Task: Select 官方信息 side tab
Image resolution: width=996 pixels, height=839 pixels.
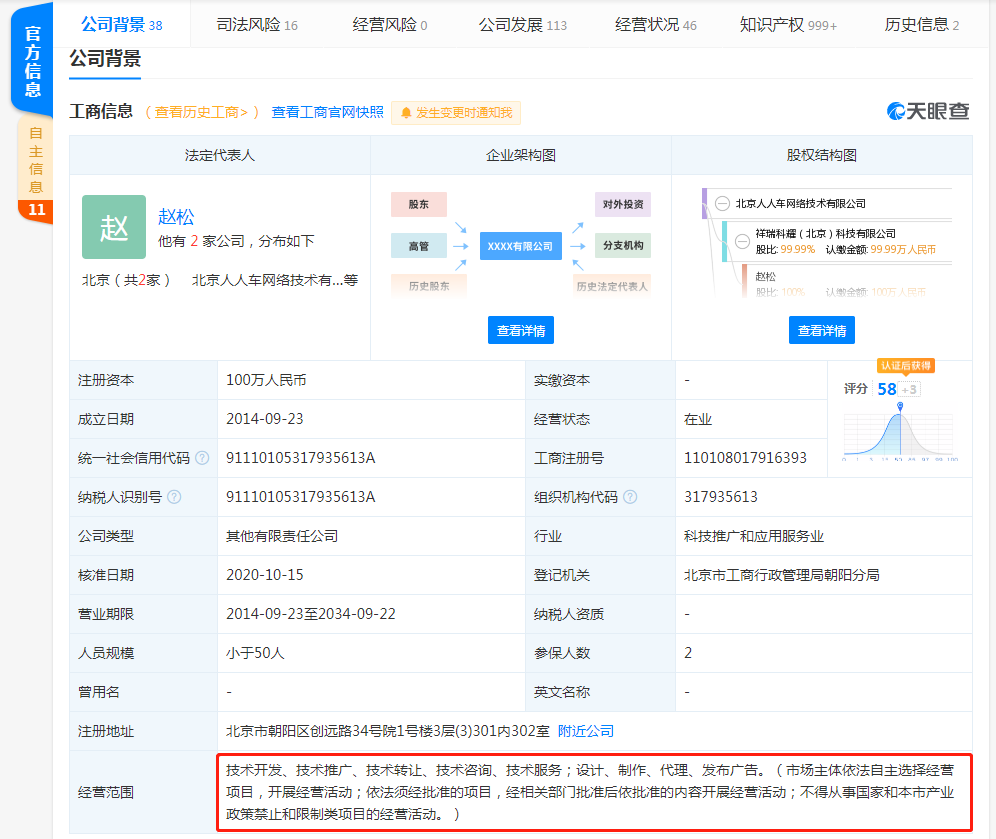Action: click(x=32, y=60)
